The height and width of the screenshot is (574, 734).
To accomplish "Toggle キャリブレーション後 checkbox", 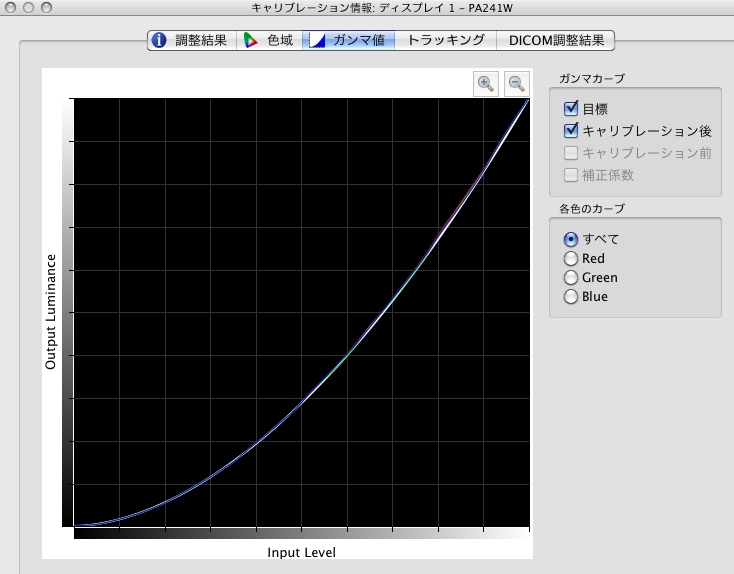I will (x=571, y=130).
